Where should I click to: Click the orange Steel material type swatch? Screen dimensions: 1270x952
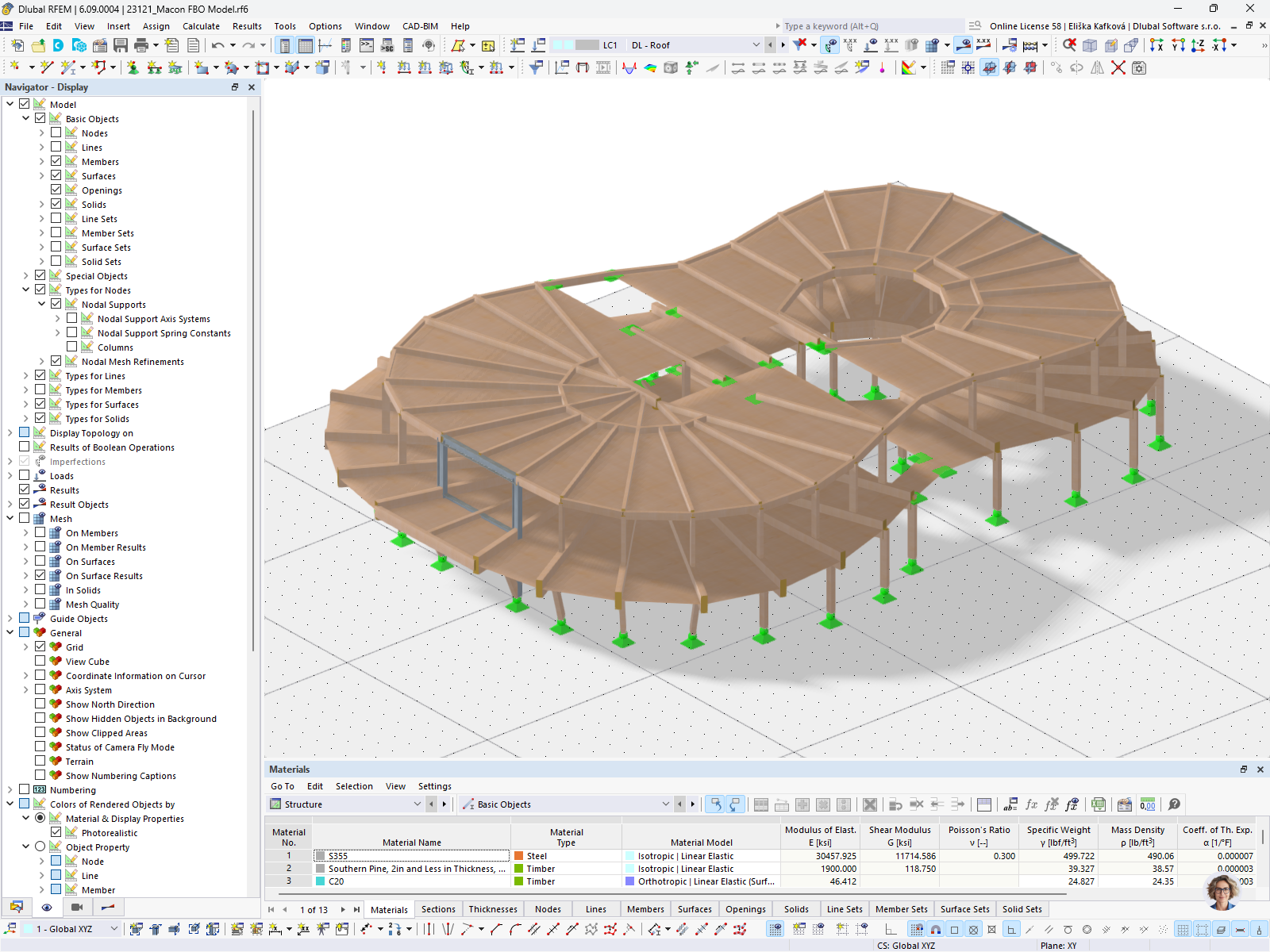[x=518, y=856]
